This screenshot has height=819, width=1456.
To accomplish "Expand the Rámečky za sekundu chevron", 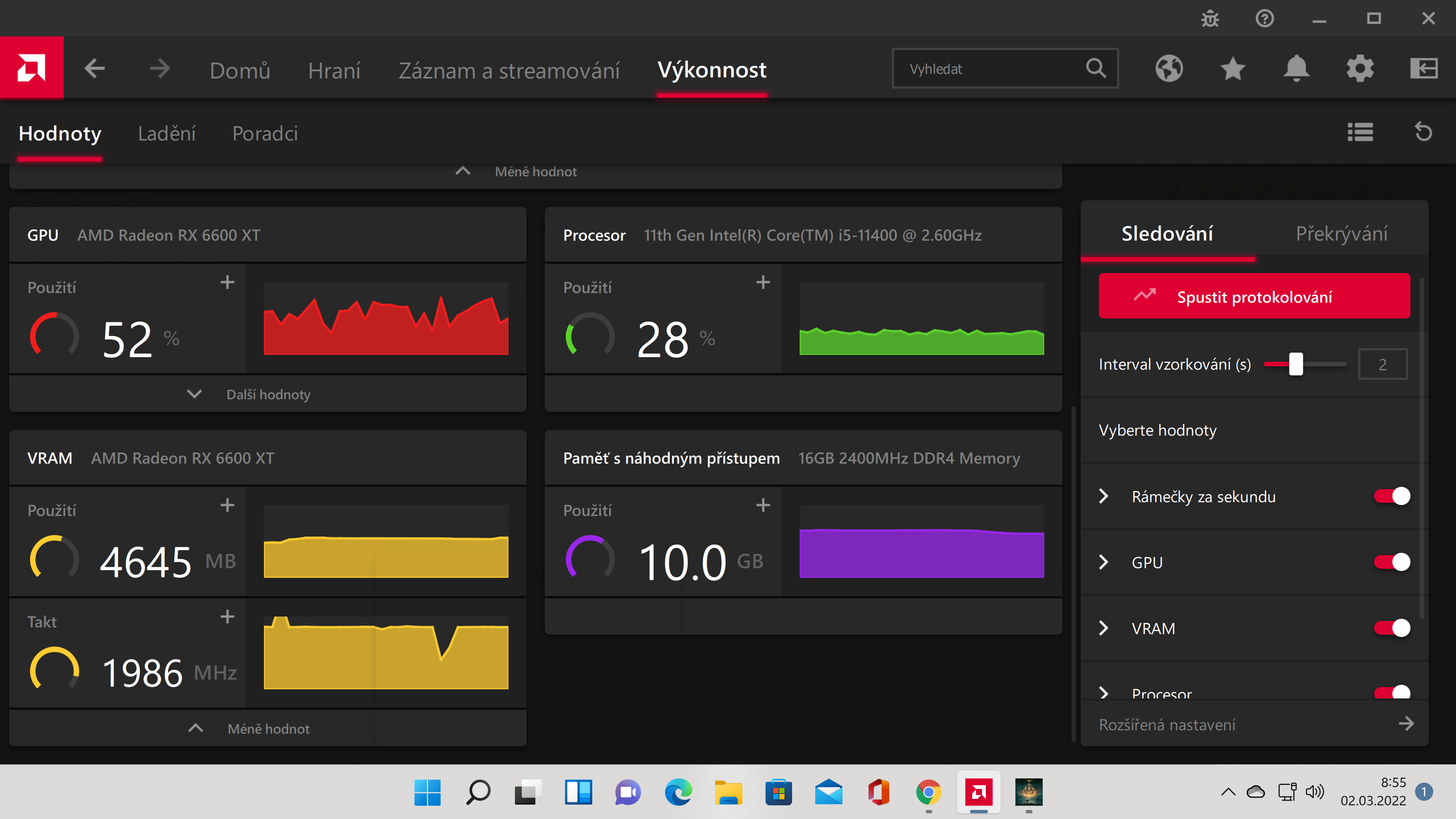I will tap(1103, 496).
